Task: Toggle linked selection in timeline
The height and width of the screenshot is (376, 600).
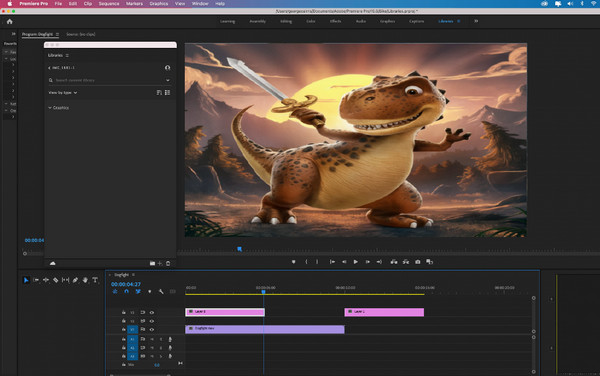Action: pyautogui.click(x=138, y=291)
